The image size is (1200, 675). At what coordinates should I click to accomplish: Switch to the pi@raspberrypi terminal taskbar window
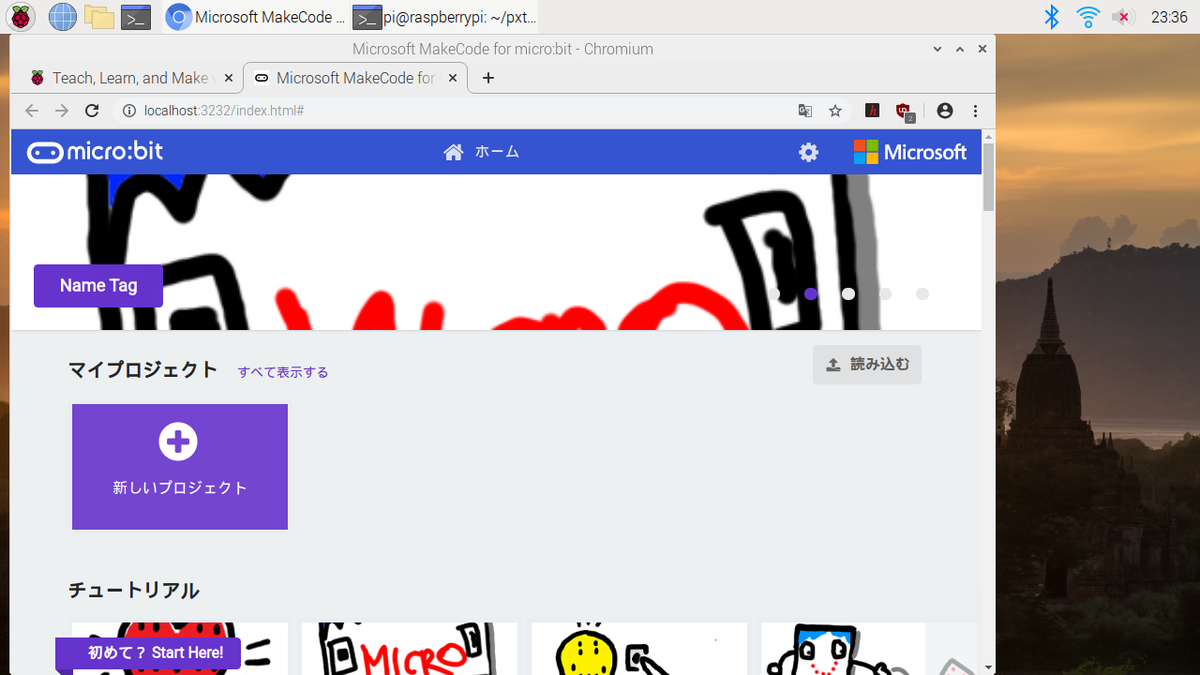(445, 16)
